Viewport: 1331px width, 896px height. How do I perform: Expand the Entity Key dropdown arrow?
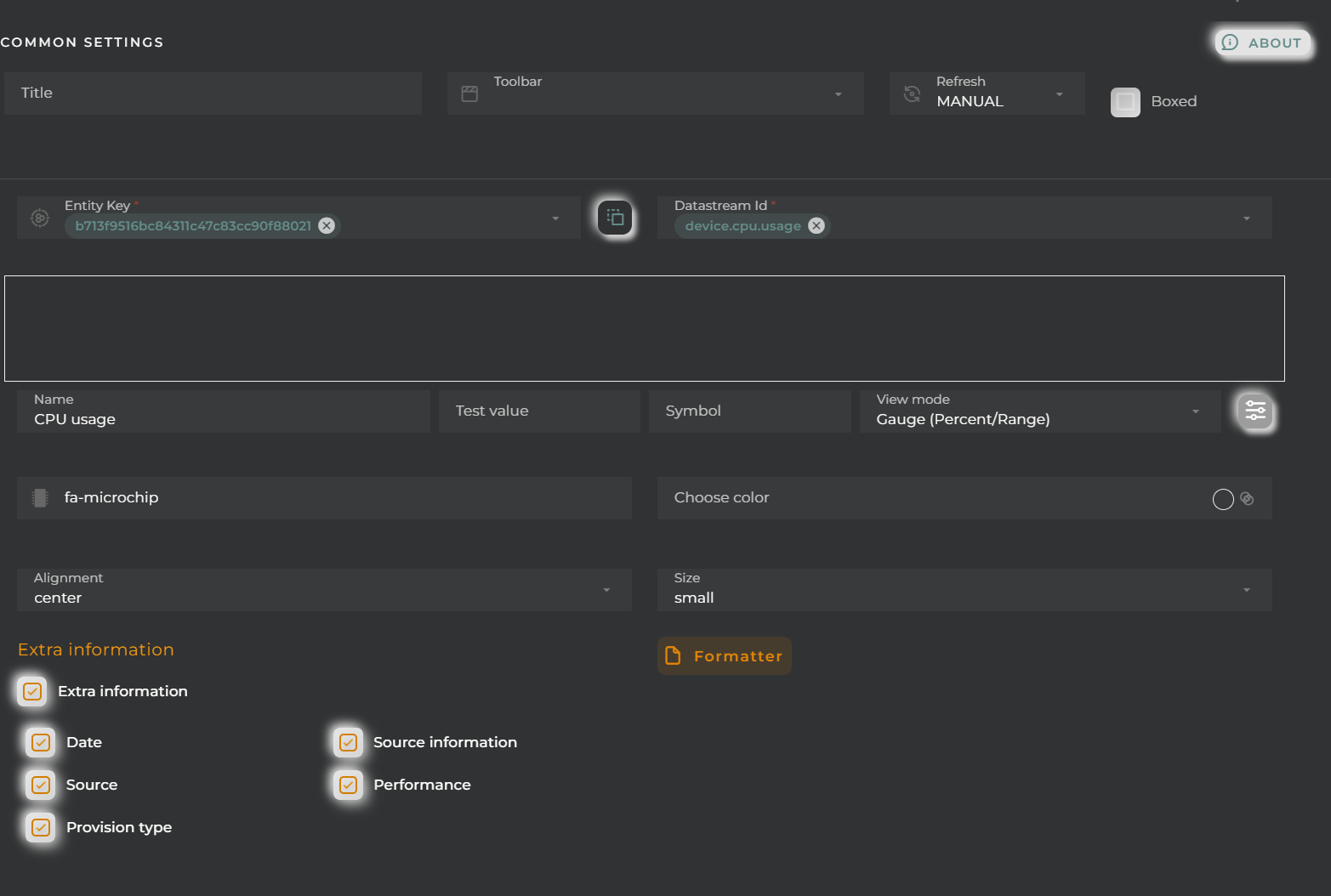pyautogui.click(x=555, y=218)
